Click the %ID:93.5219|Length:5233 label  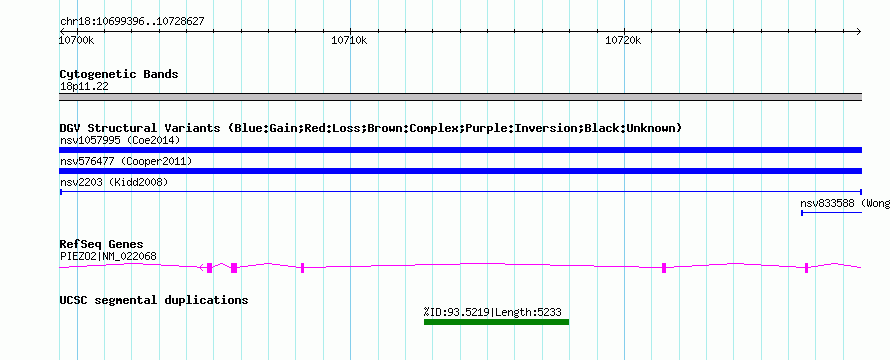pos(492,311)
